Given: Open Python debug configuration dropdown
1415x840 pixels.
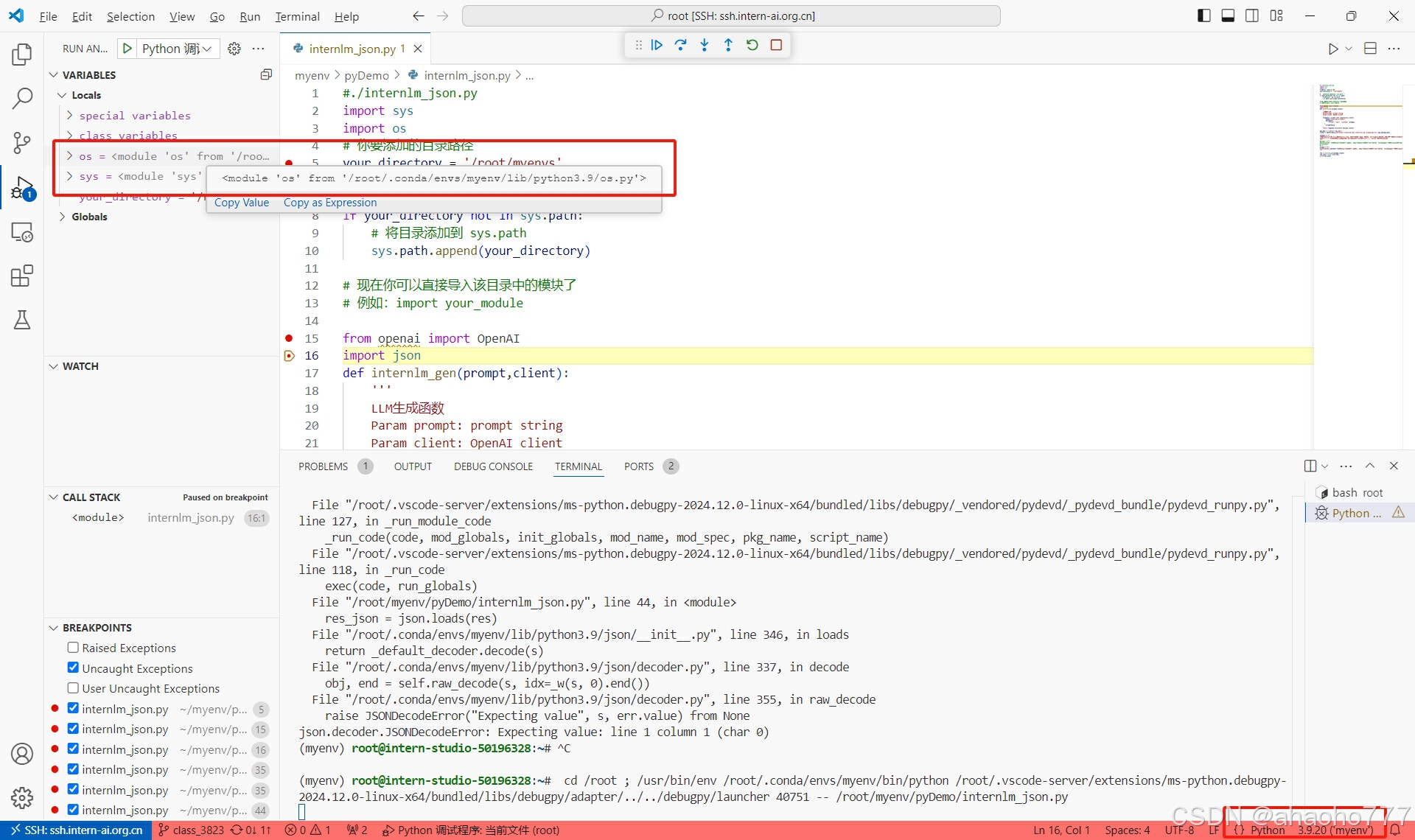Looking at the screenshot, I should 177,49.
